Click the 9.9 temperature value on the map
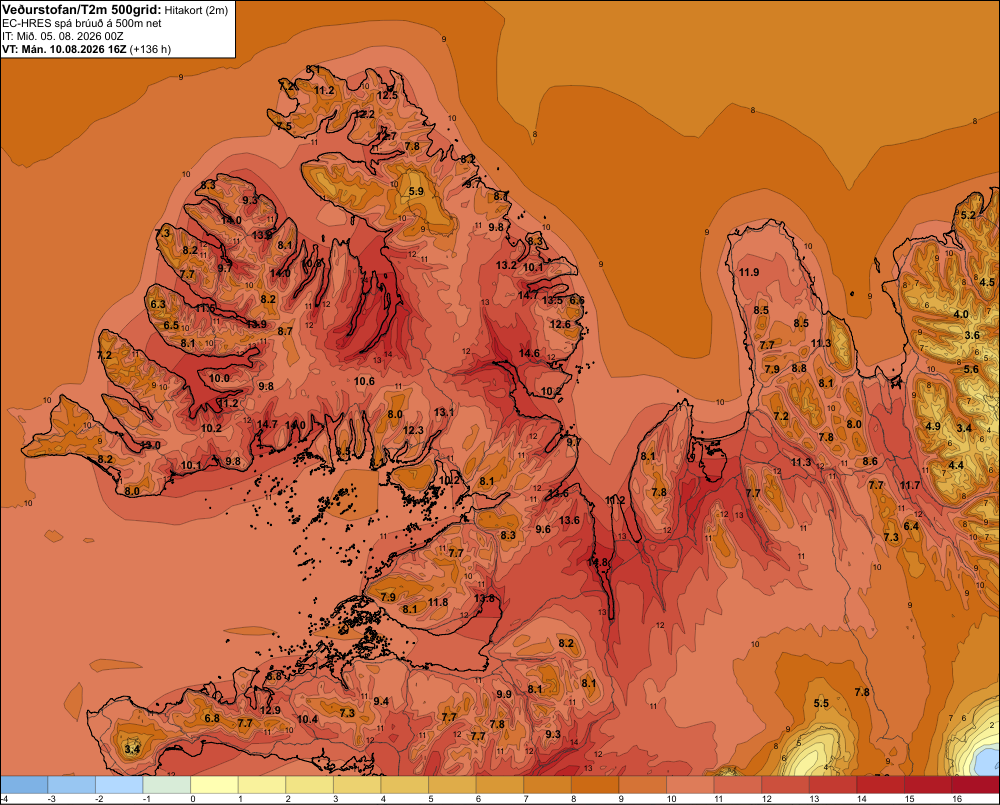Screen dimensions: 1000x805 [504, 694]
